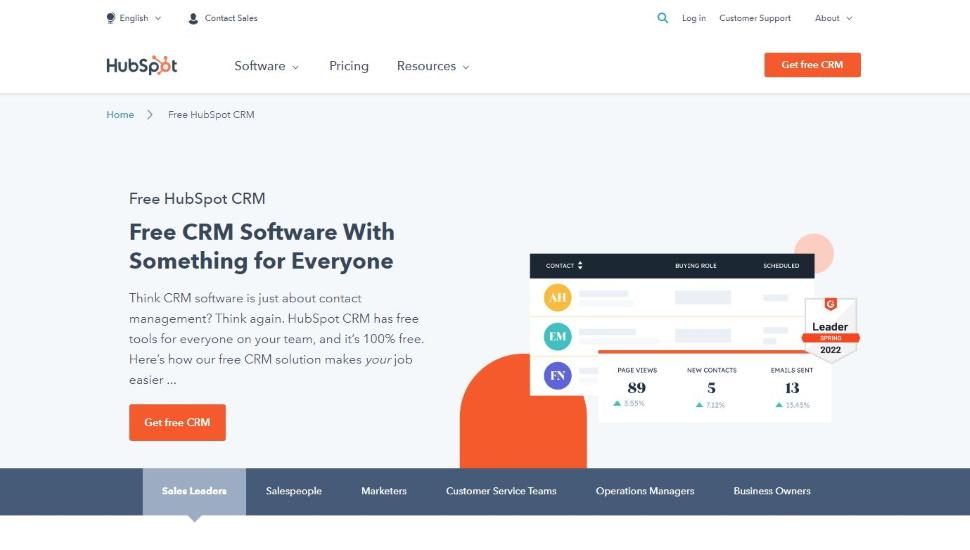
Task: Click the Emails Sent value 13
Action: (x=792, y=388)
